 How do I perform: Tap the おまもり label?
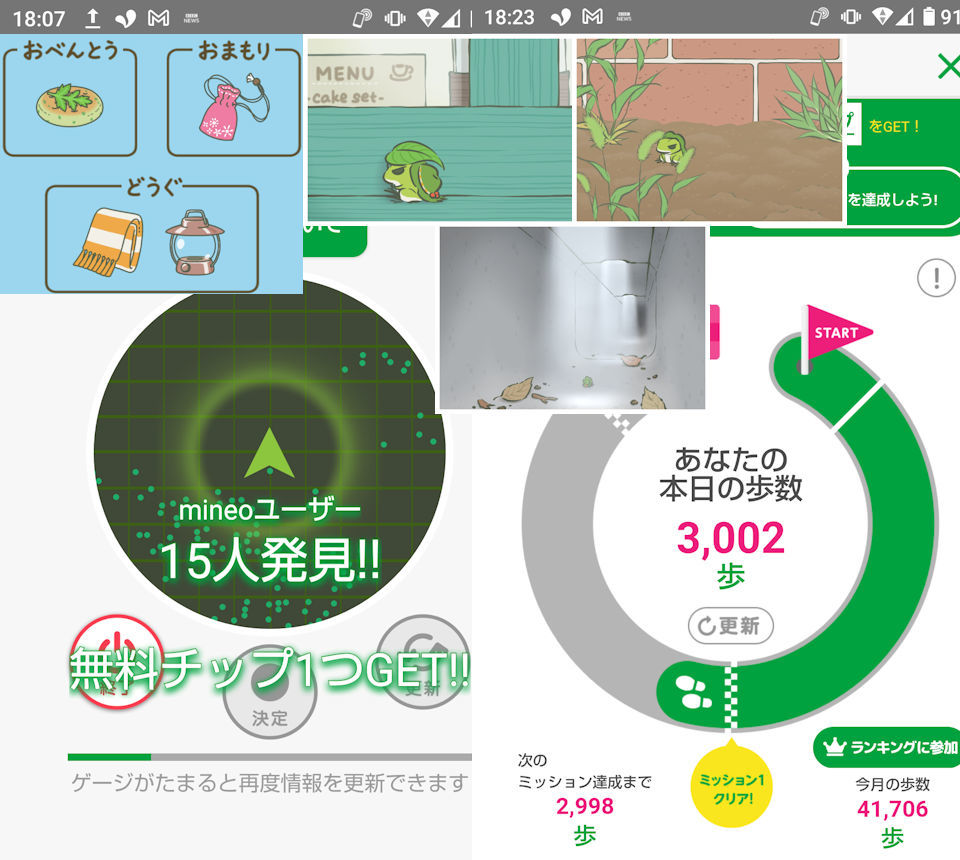pos(234,50)
